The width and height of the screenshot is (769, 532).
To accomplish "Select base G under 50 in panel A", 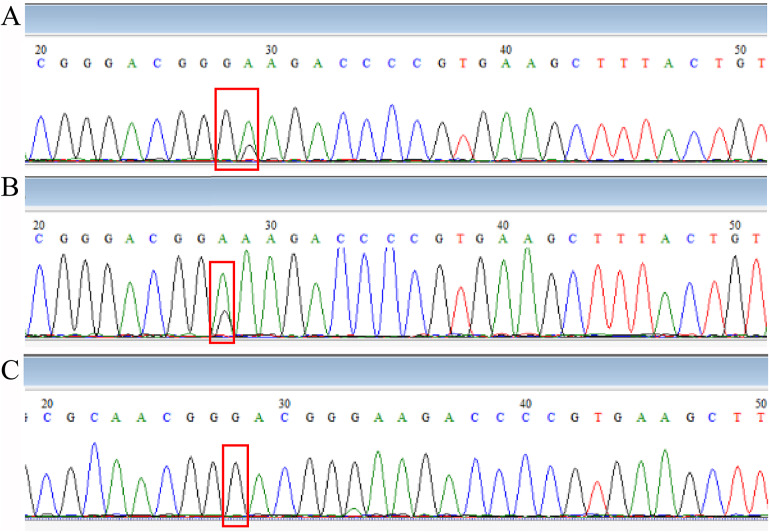I will coord(740,63).
